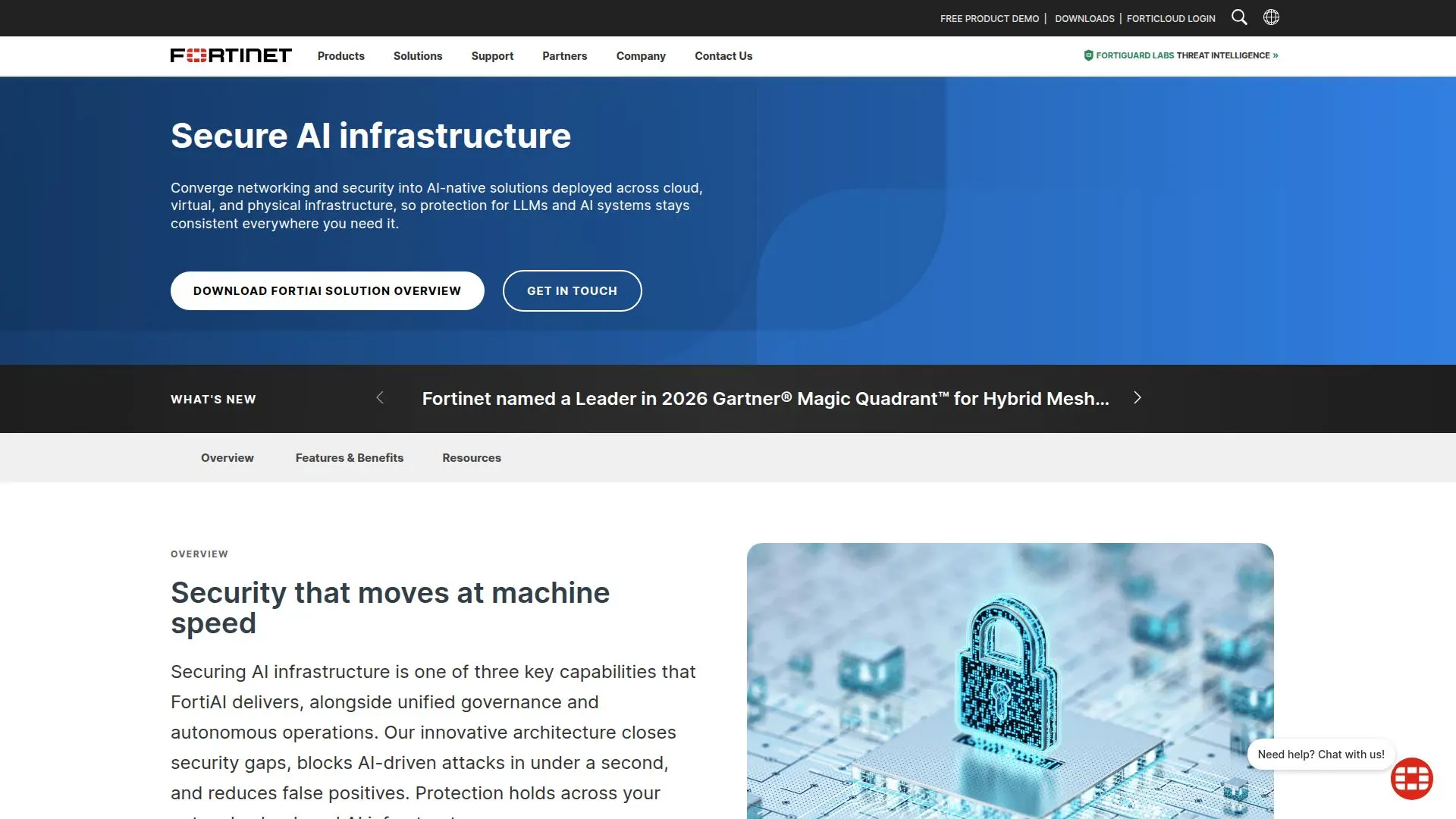Jump to the Overview tab
1456x819 pixels.
coord(227,458)
